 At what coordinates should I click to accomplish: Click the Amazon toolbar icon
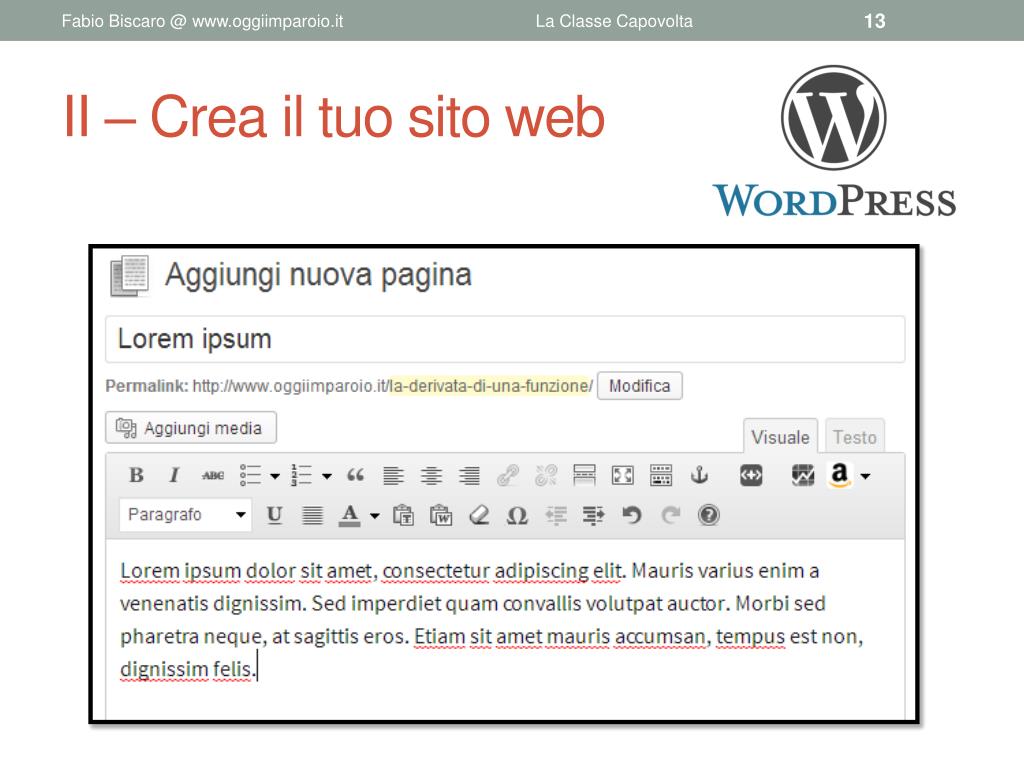coord(840,475)
